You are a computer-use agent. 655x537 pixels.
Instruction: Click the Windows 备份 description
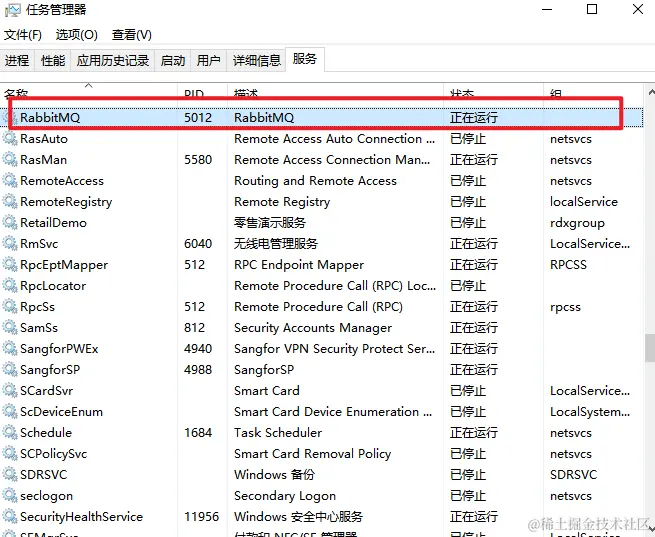tap(274, 475)
